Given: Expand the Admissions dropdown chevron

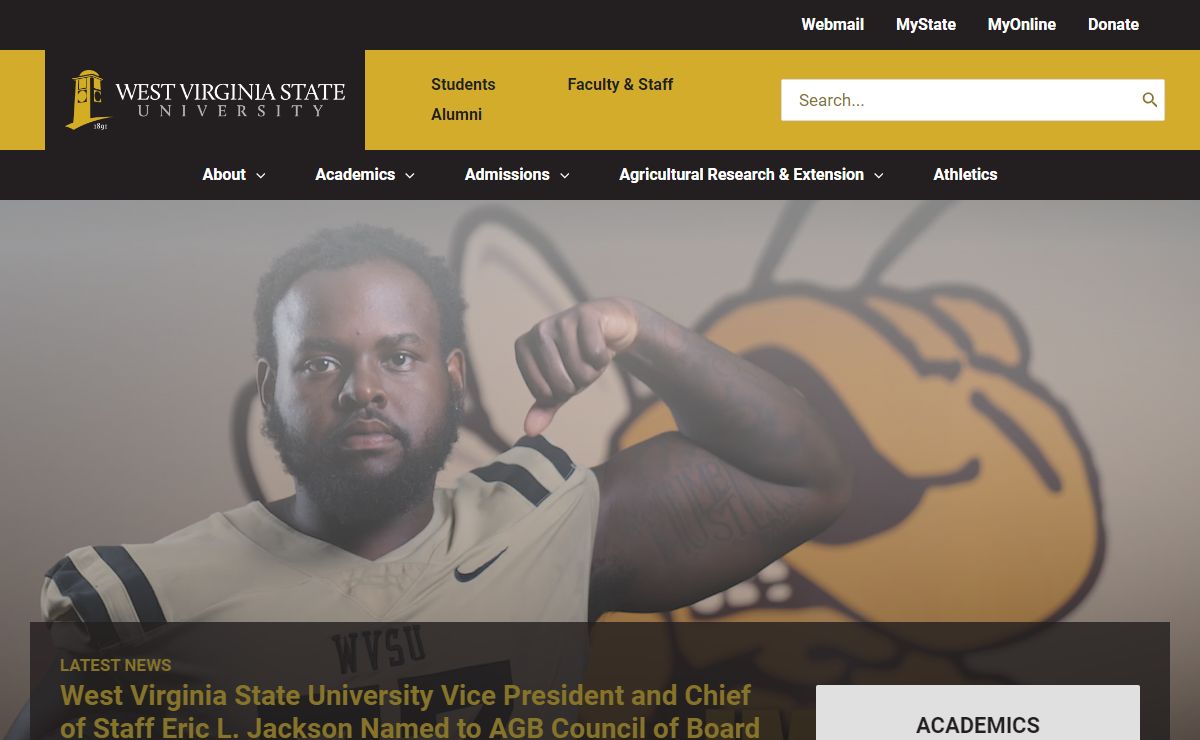Looking at the screenshot, I should coord(564,175).
